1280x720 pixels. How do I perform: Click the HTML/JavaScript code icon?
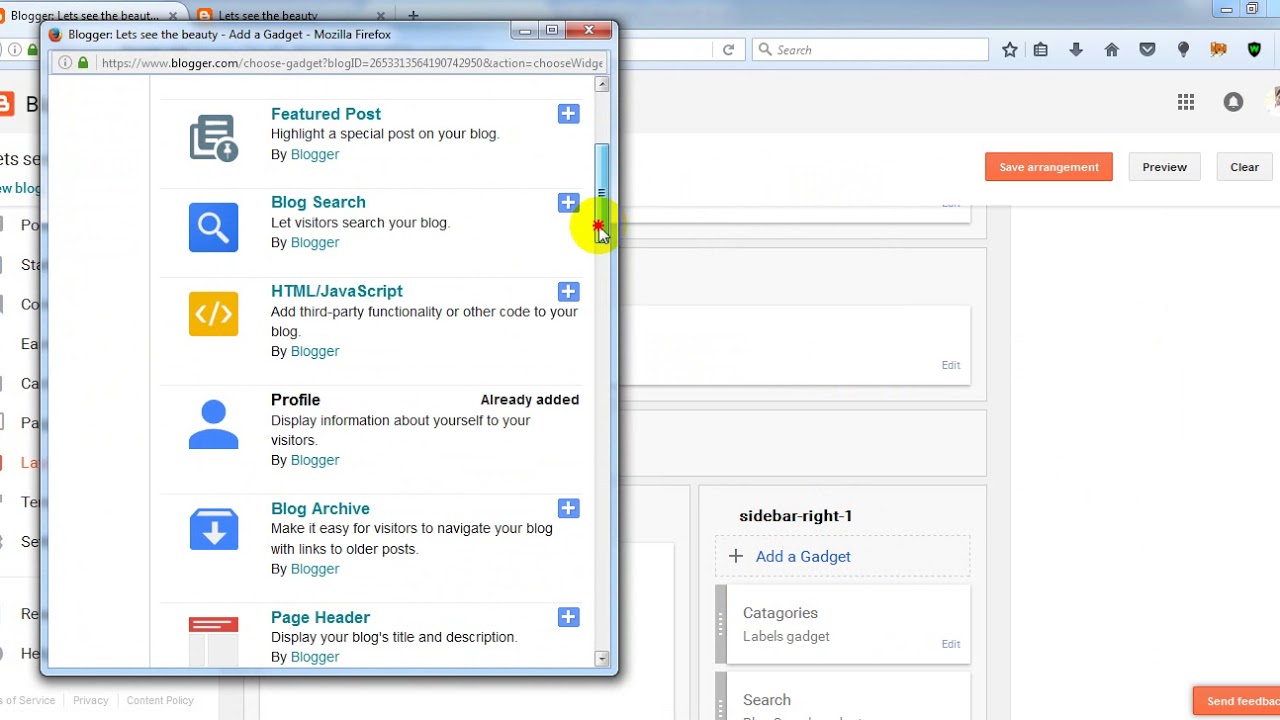(214, 315)
